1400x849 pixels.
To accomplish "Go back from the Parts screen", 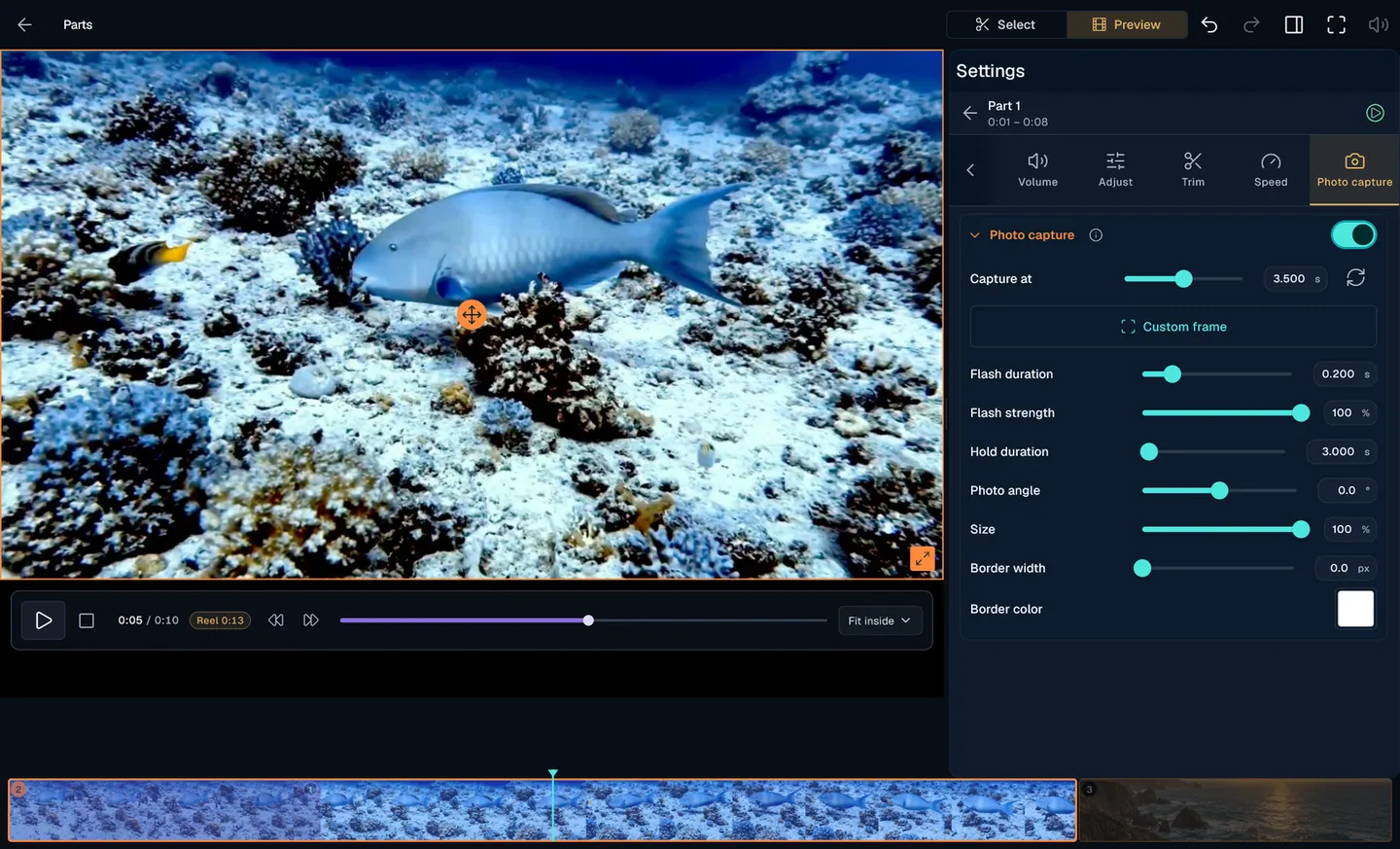I will 24,24.
